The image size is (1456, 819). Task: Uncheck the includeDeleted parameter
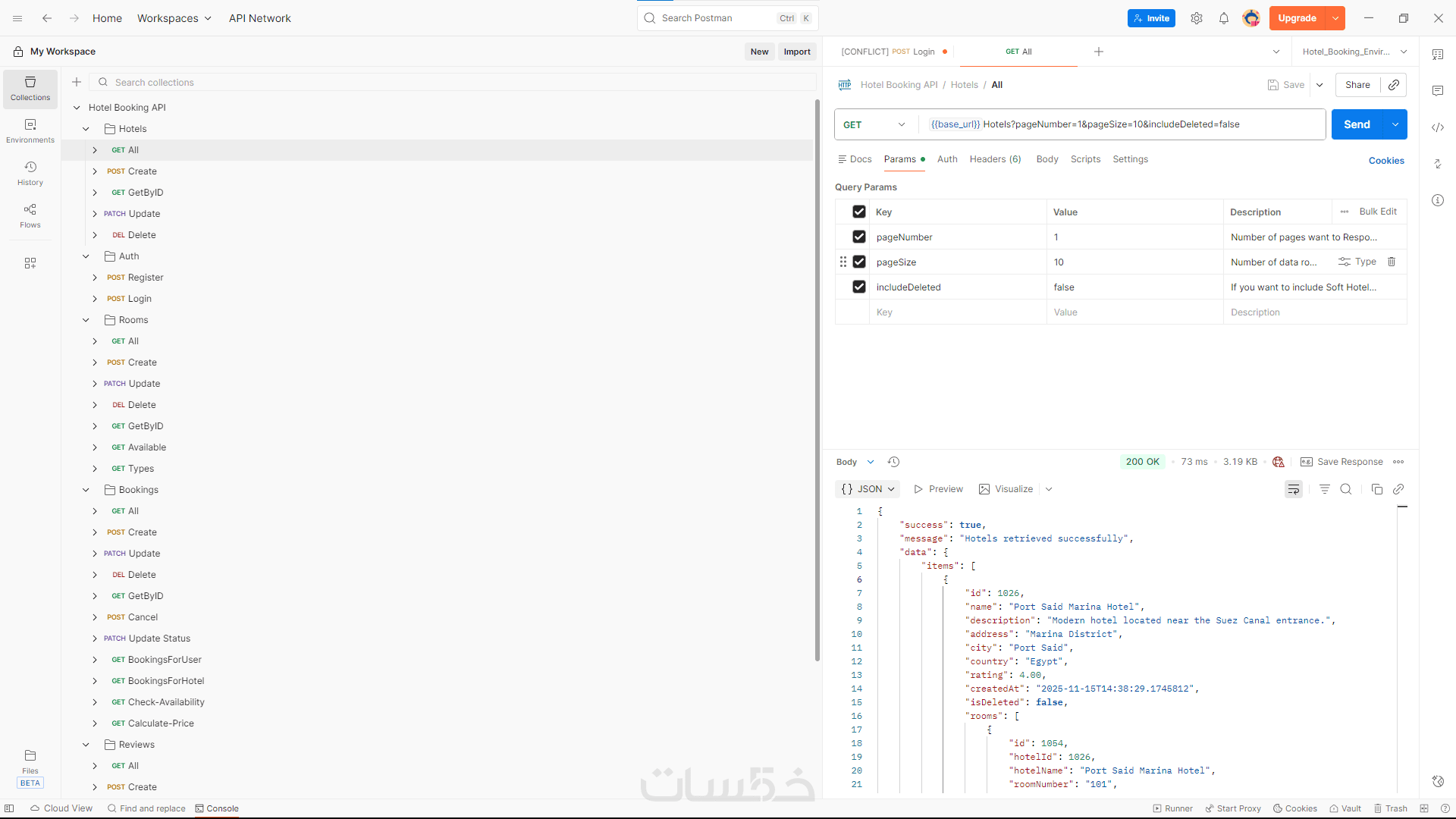[x=859, y=287]
